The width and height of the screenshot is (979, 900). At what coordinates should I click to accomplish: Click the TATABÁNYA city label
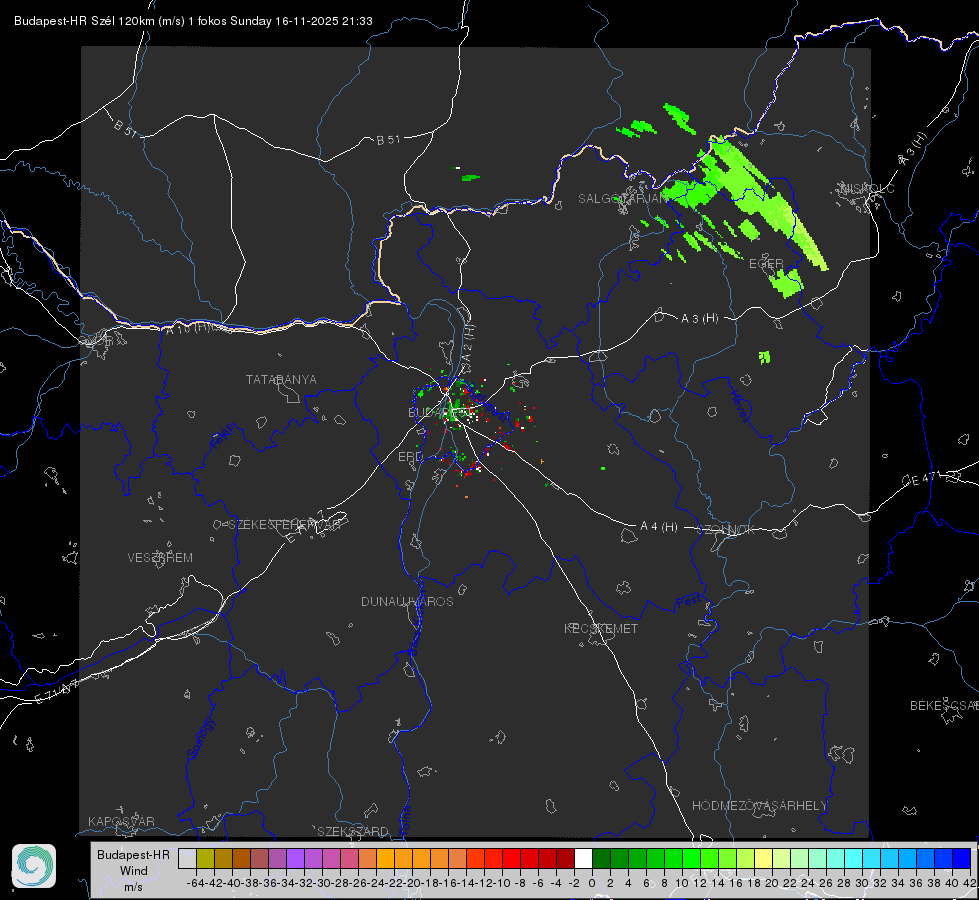point(281,380)
